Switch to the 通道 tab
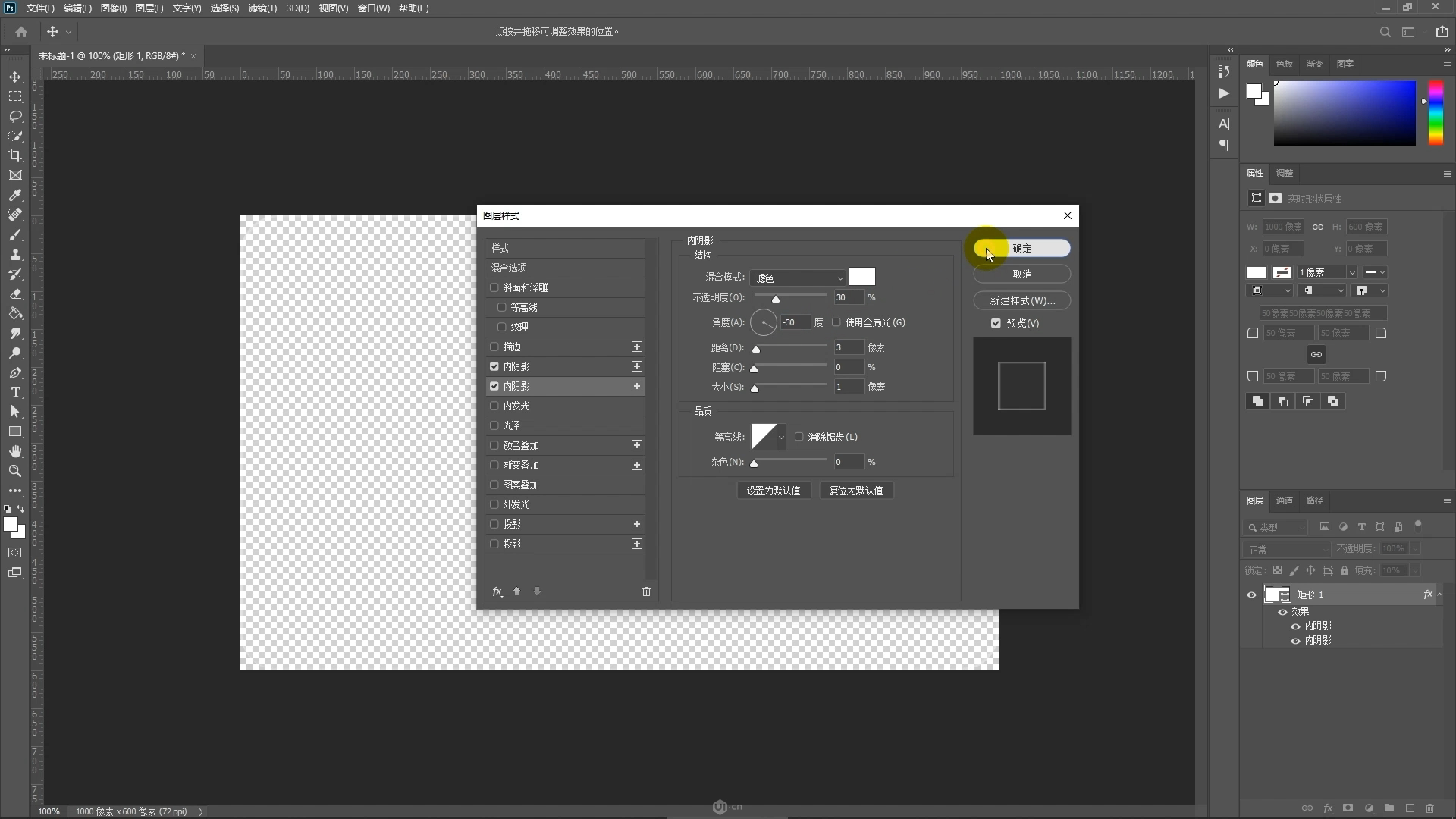The image size is (1456, 819). [x=1284, y=500]
